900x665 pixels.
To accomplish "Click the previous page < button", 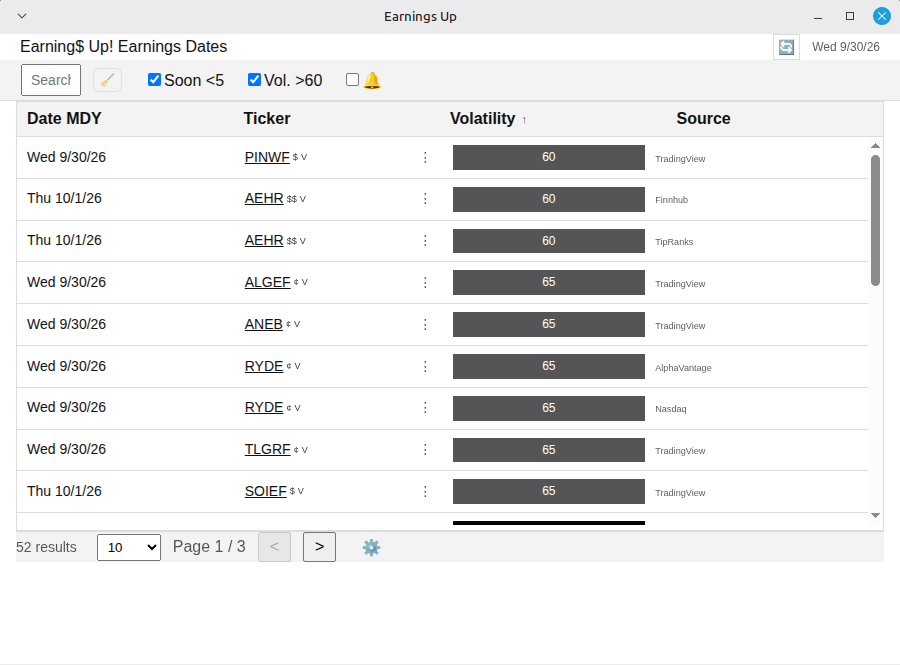I will pyautogui.click(x=274, y=547).
